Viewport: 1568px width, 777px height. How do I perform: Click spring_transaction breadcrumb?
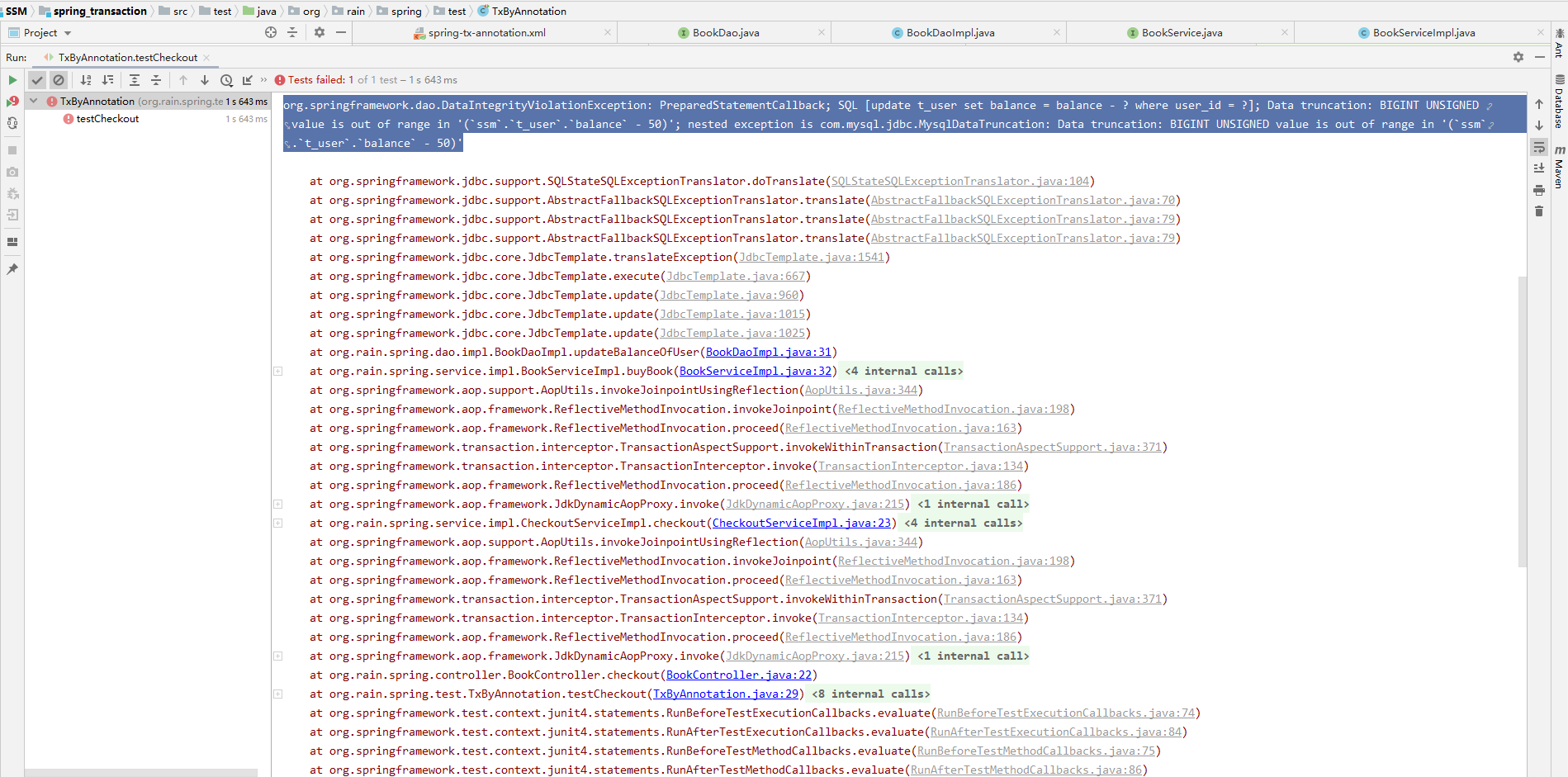tap(99, 11)
